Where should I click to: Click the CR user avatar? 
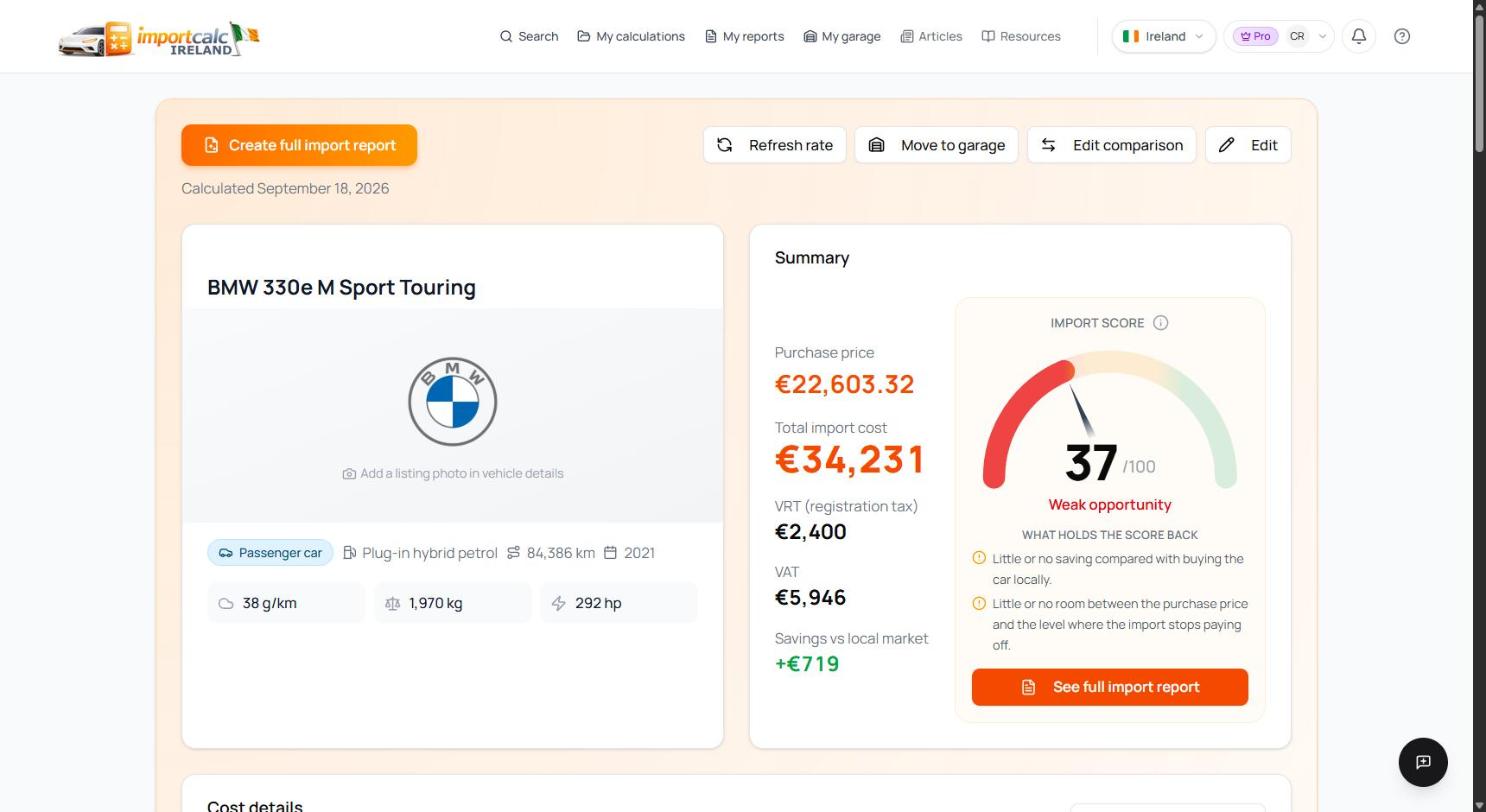[x=1297, y=36]
